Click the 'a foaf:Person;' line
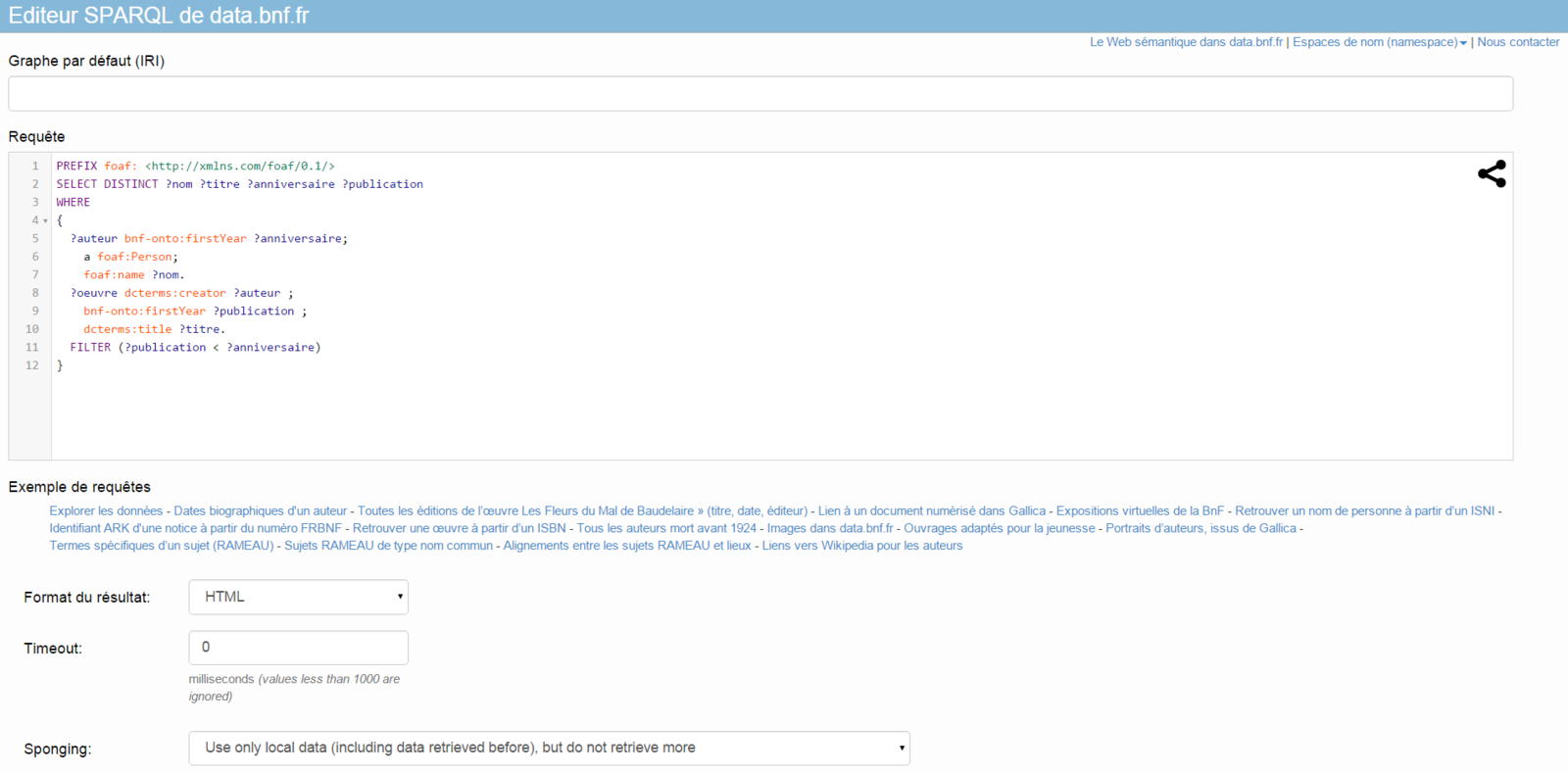Screen dimensions: 1568x773 point(130,257)
